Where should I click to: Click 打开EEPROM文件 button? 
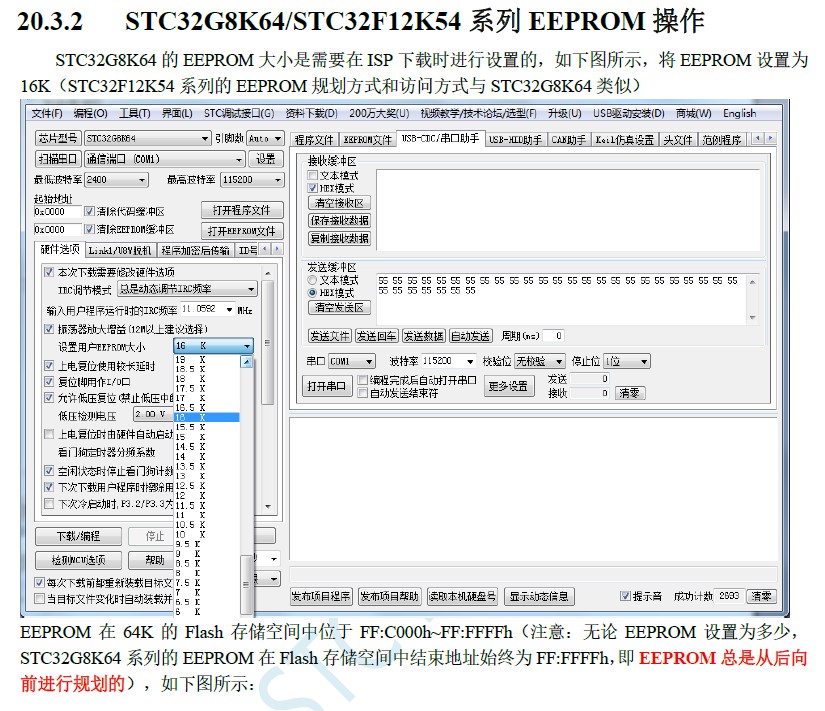[242, 231]
